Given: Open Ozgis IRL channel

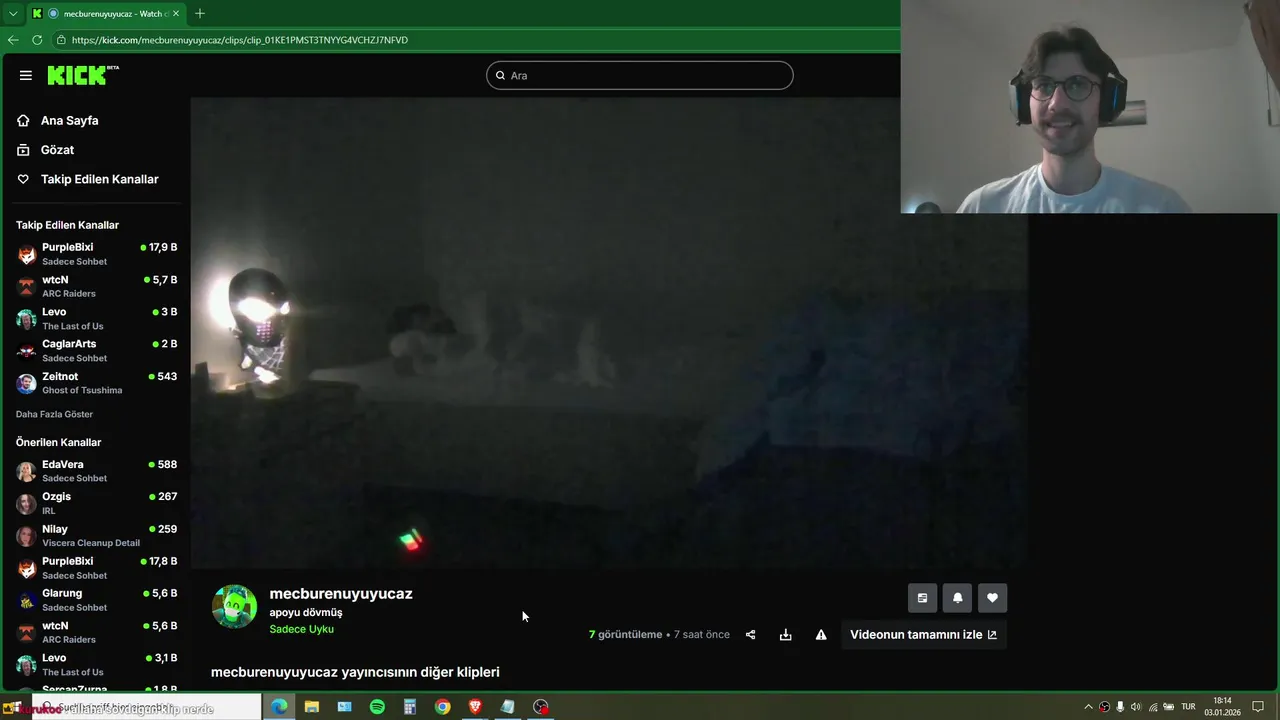Looking at the screenshot, I should point(96,503).
